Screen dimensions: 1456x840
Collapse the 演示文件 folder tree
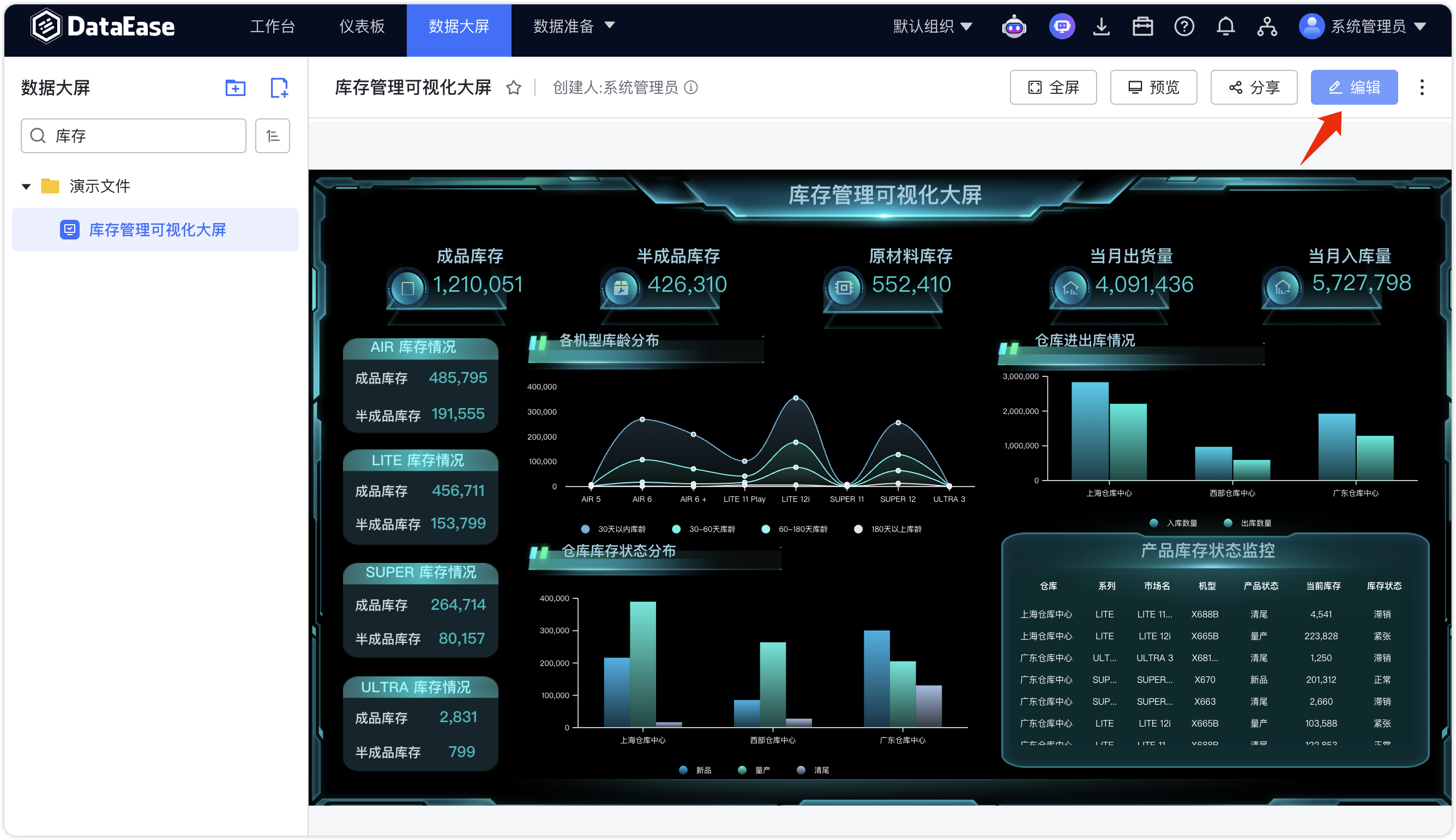pos(26,186)
